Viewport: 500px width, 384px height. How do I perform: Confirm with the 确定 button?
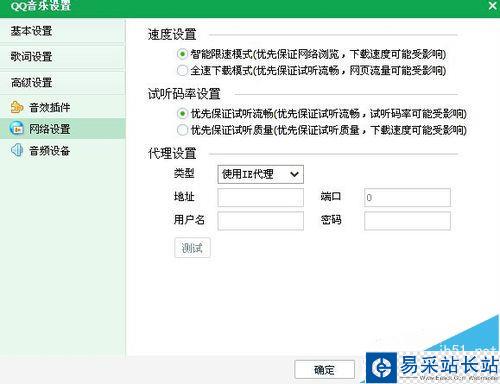click(x=324, y=370)
